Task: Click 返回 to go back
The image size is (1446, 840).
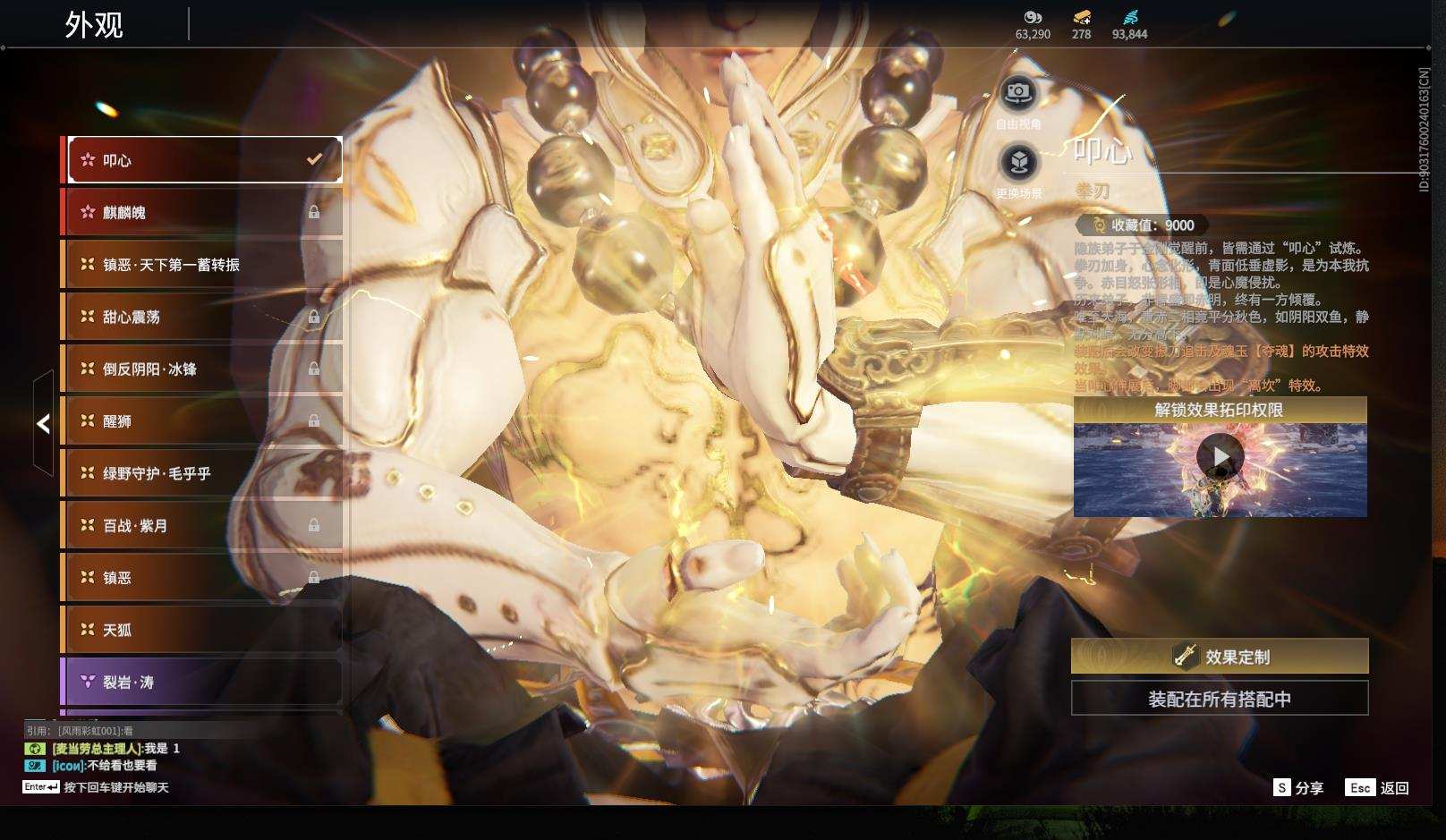Action: tap(1378, 787)
